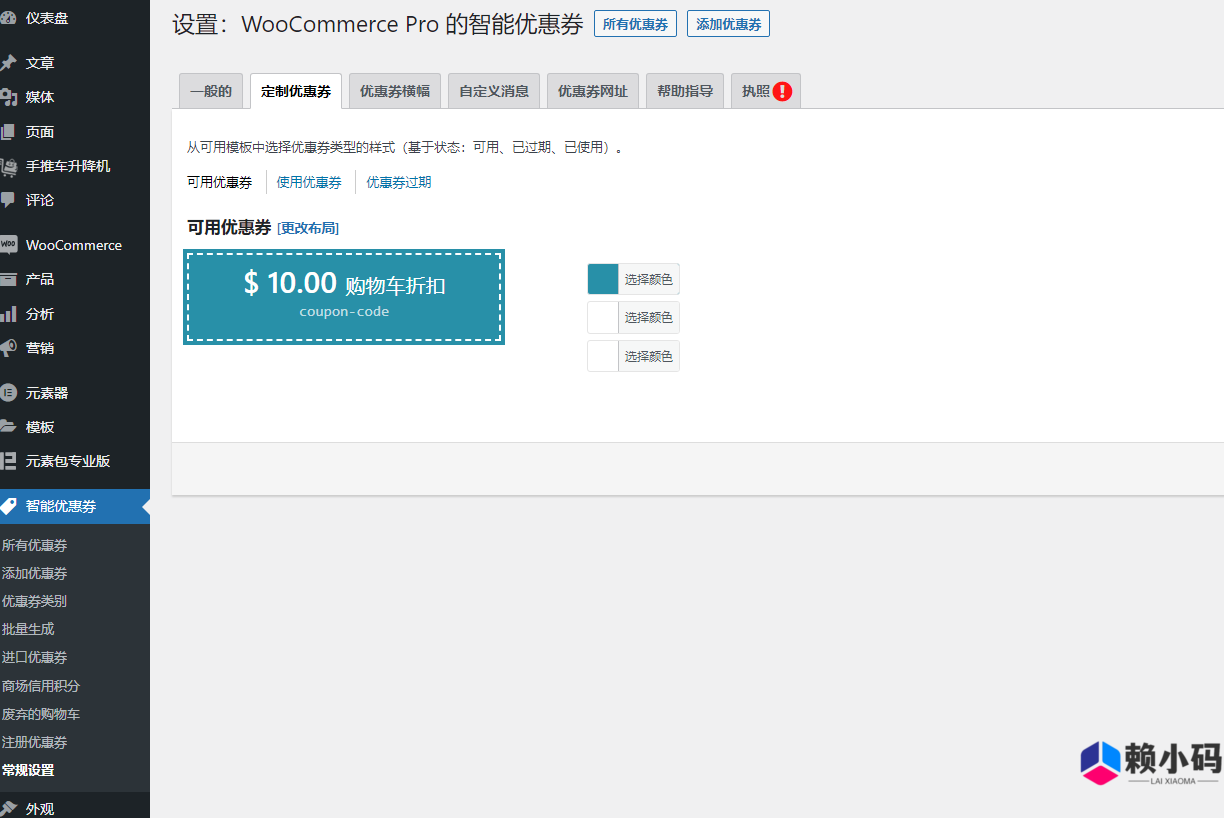Click the teal color swatch picker
1224x818 pixels.
pyautogui.click(x=603, y=279)
